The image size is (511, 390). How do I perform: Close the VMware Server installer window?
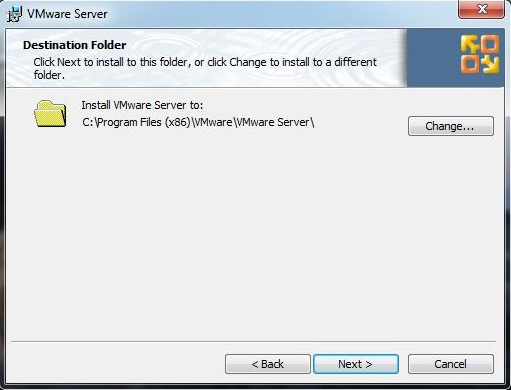coord(481,9)
